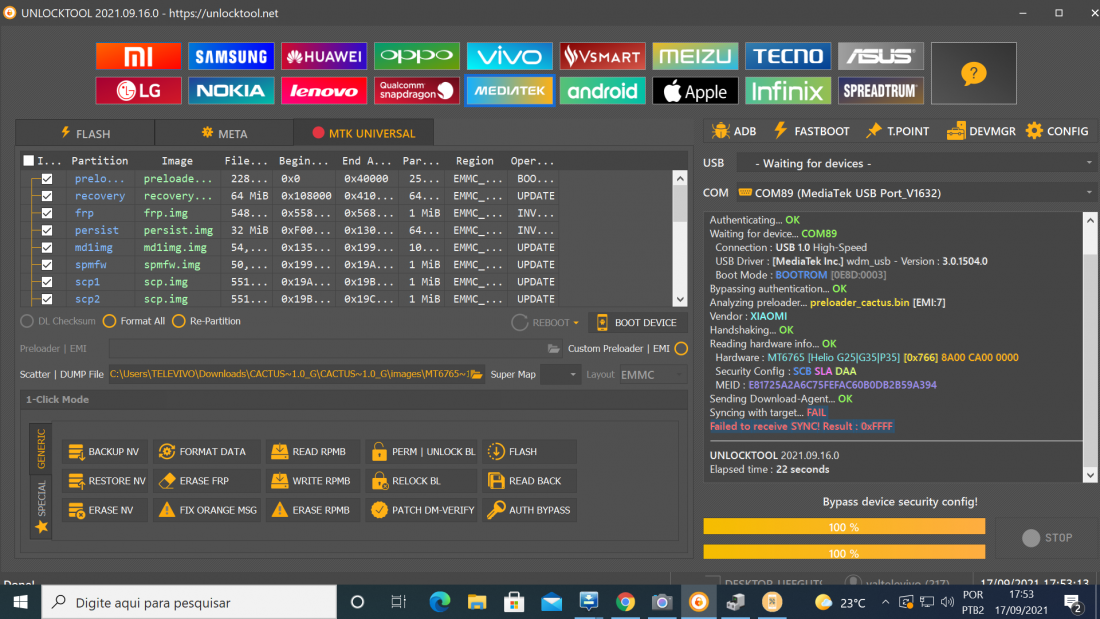Screen dimensions: 1100x619
Task: Click the lower 100% progress bar
Action: point(844,553)
